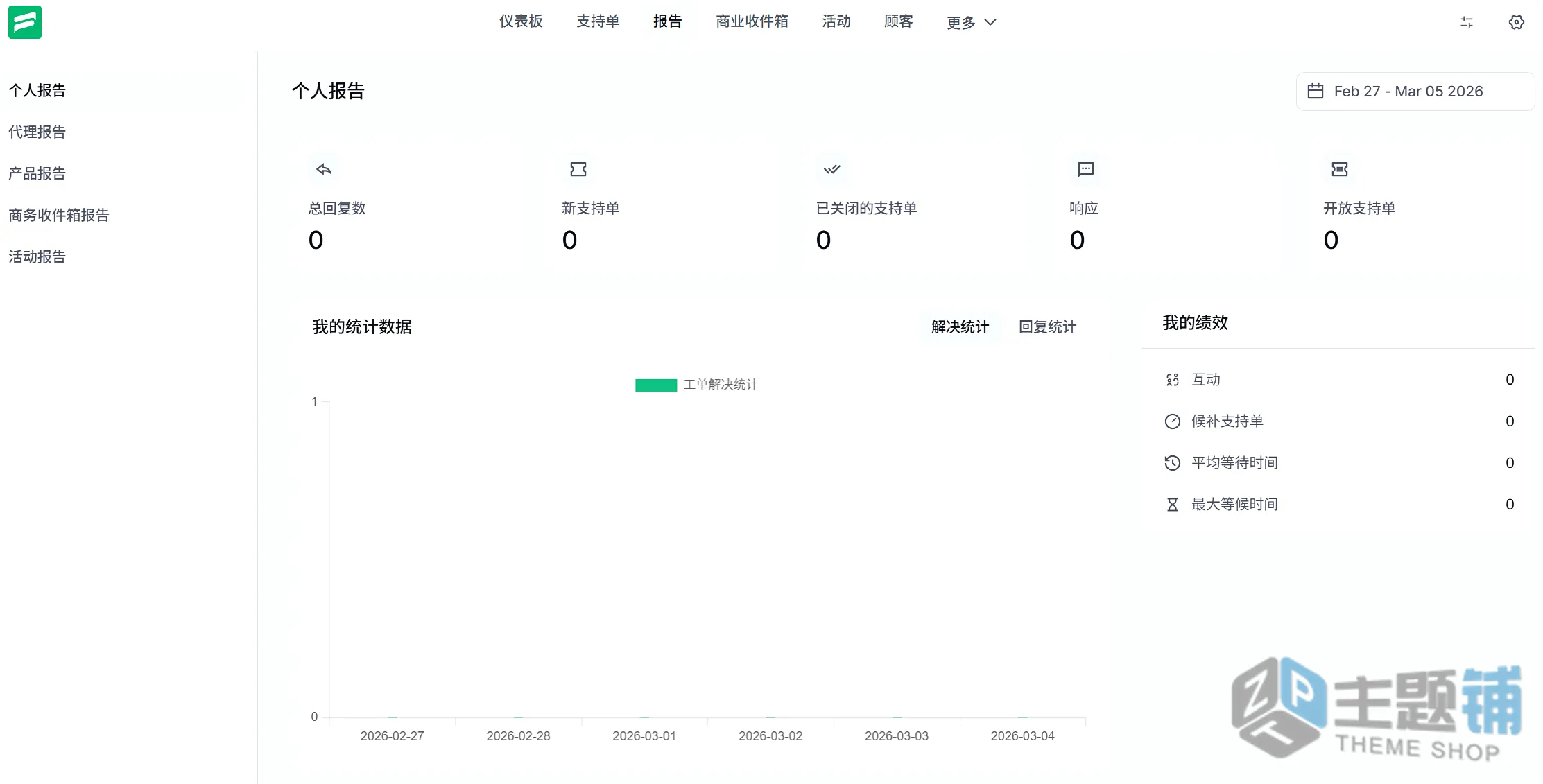The width and height of the screenshot is (1543, 784).
Task: Switch to the 解决统计 tab
Action: pos(960,326)
